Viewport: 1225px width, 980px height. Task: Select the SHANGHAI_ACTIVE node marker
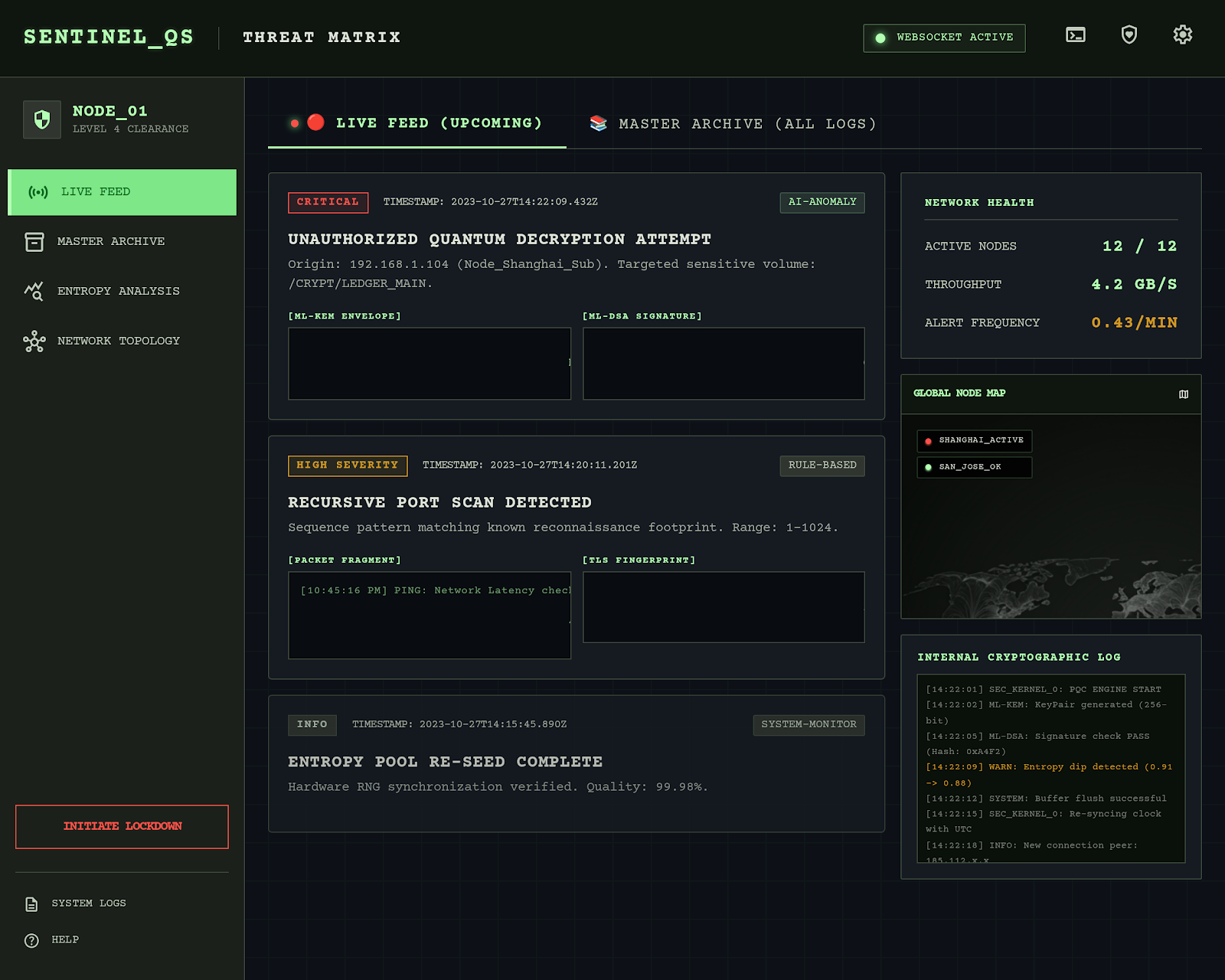(974, 441)
